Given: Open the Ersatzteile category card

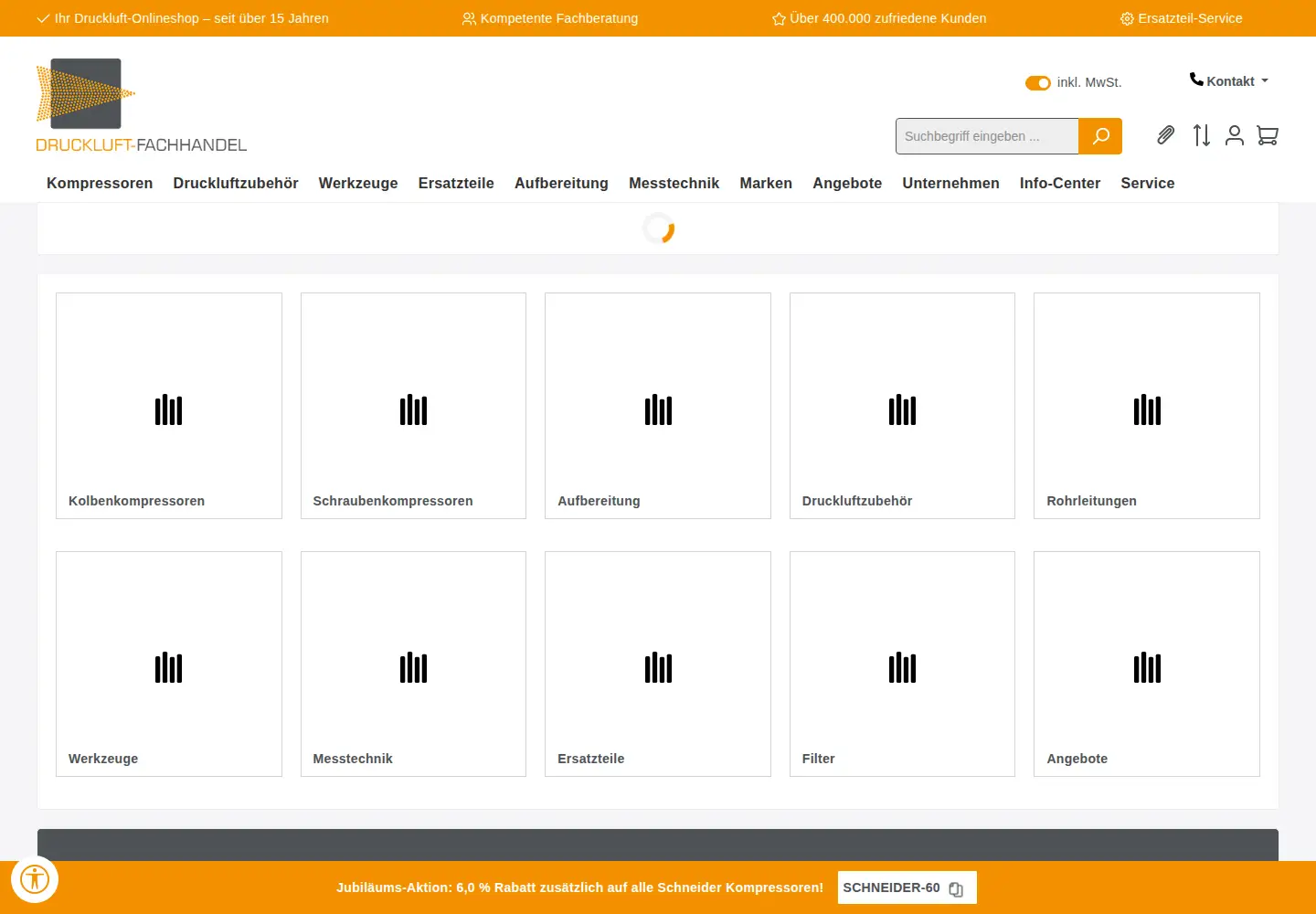Looking at the screenshot, I should tap(658, 664).
